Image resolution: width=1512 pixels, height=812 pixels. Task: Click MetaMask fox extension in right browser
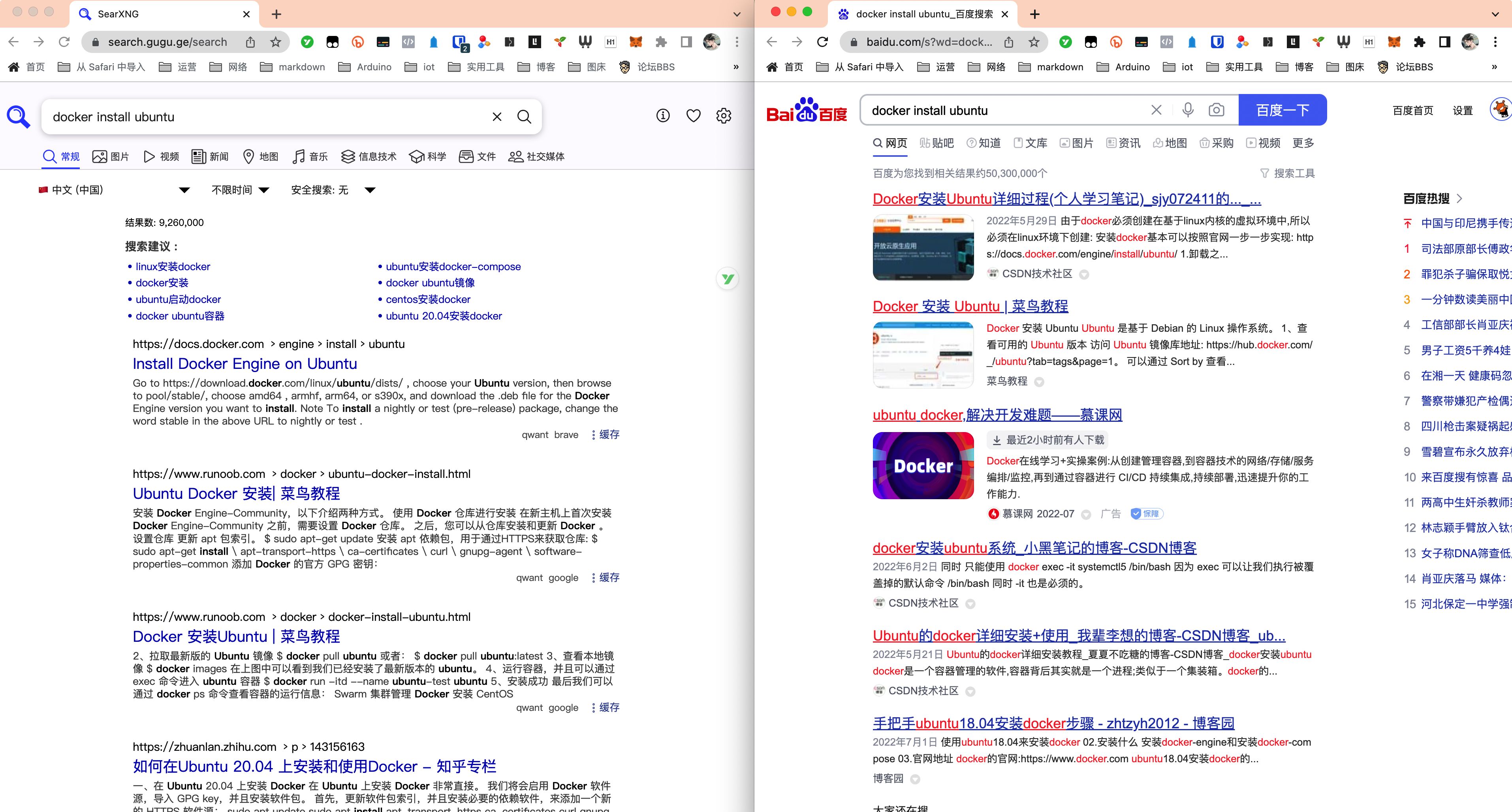tap(1394, 41)
